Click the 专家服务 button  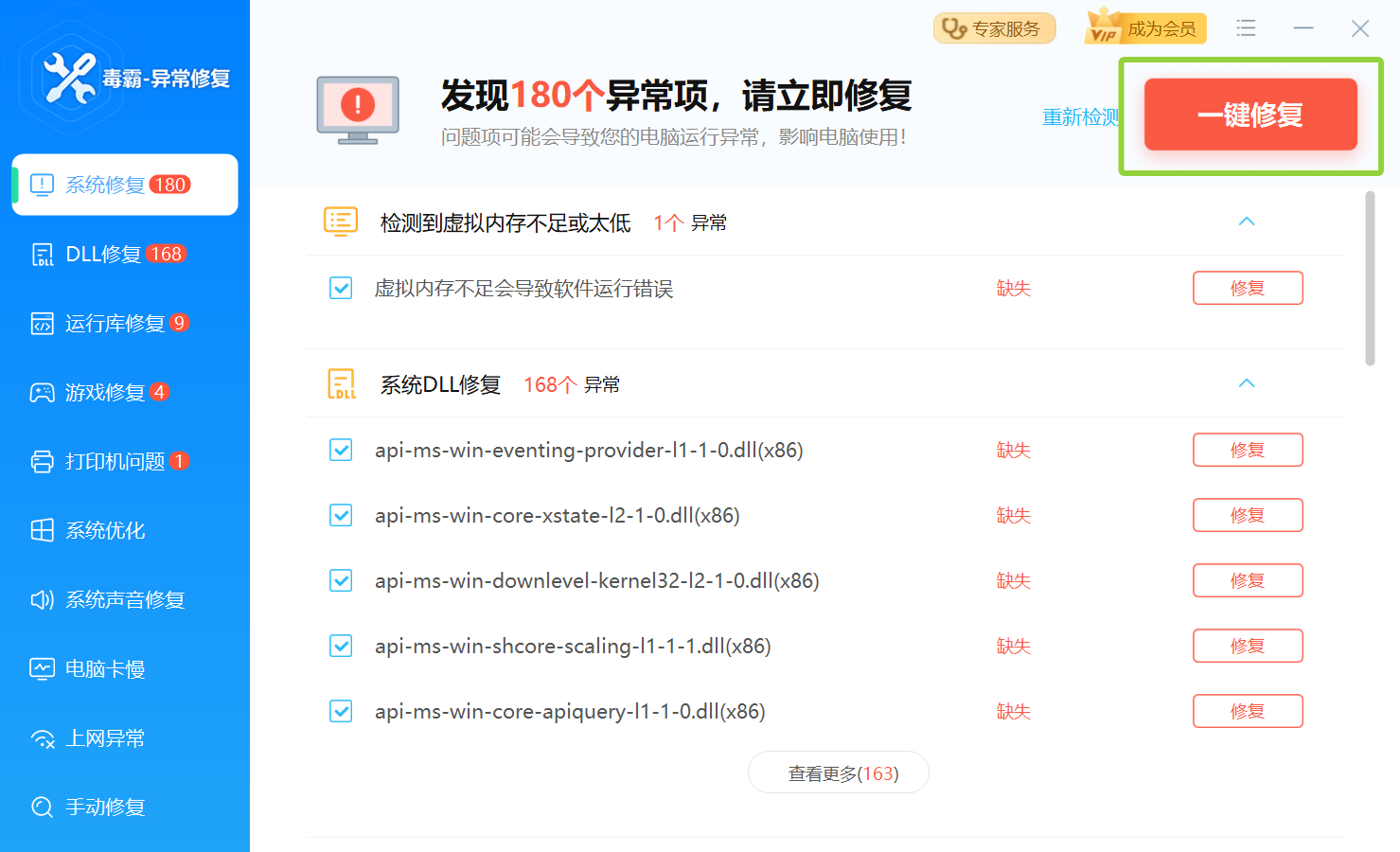994,28
